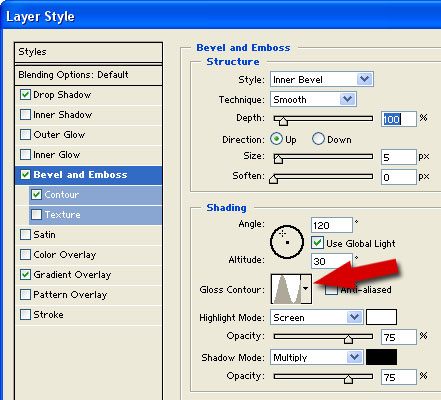Enable the Texture checkbox
Screen dimensions: 441x400
(37, 215)
